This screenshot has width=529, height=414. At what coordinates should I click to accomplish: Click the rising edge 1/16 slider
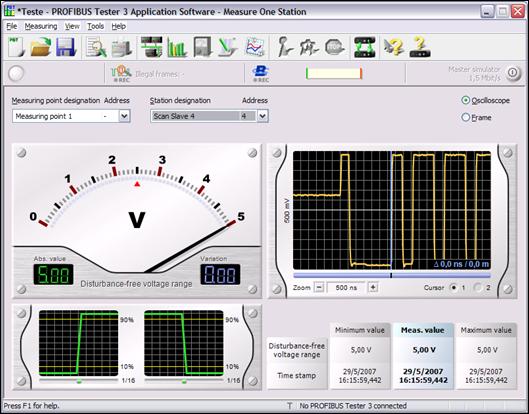[x=79, y=381]
